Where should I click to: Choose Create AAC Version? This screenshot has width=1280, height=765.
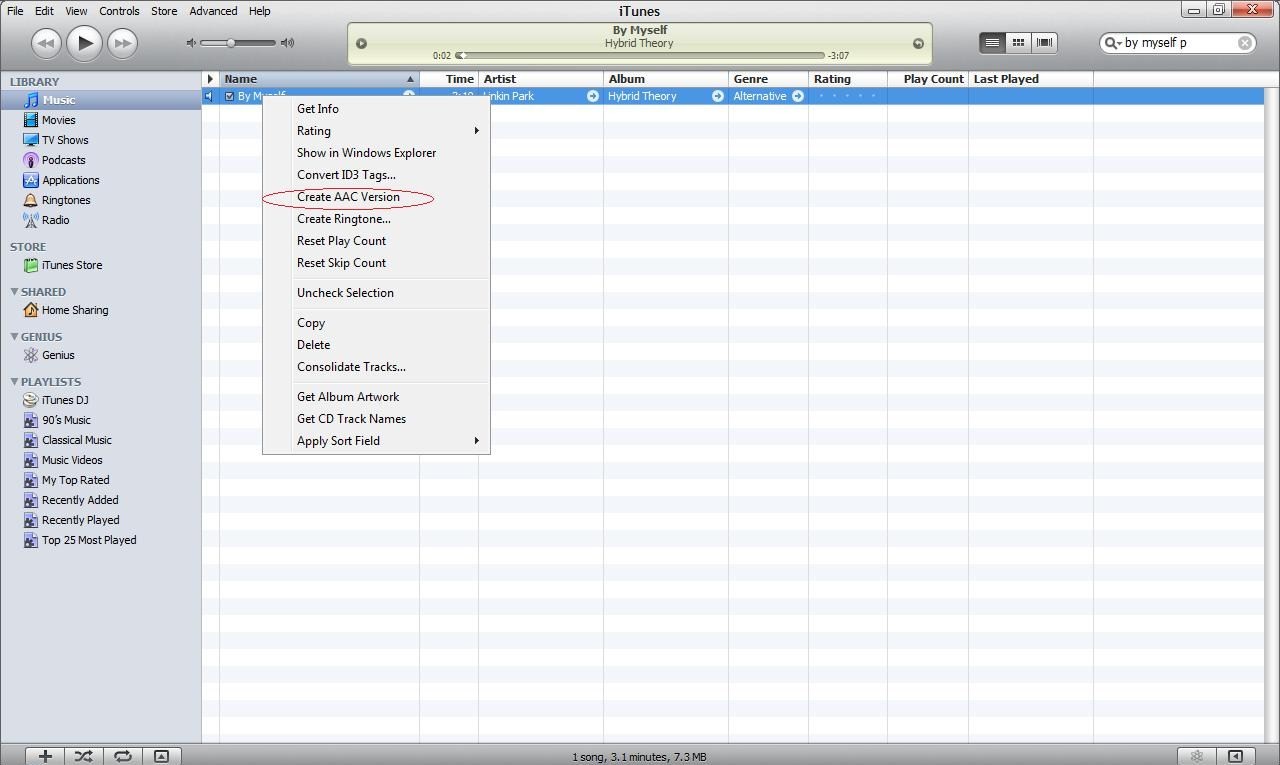tap(376, 197)
